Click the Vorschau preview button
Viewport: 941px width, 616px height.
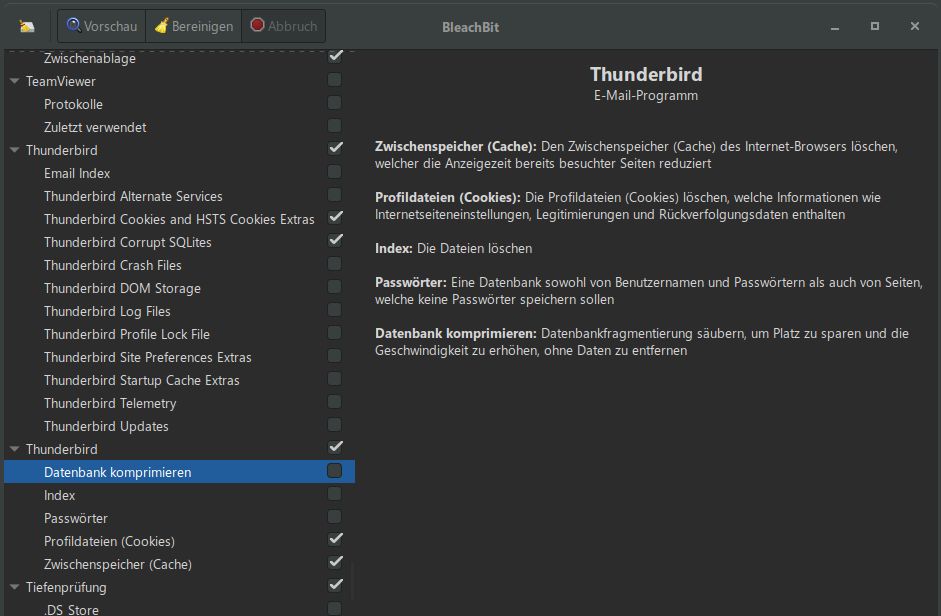point(102,26)
